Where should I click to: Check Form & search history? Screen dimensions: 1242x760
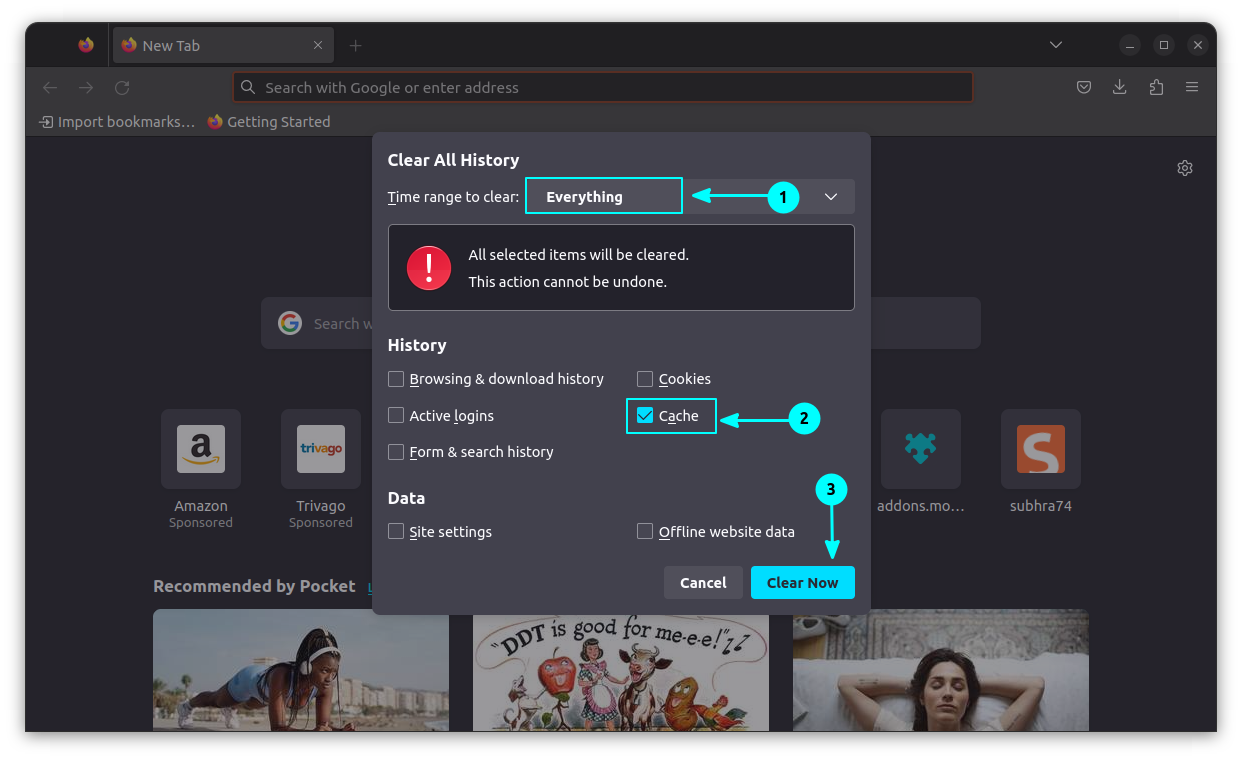tap(396, 452)
